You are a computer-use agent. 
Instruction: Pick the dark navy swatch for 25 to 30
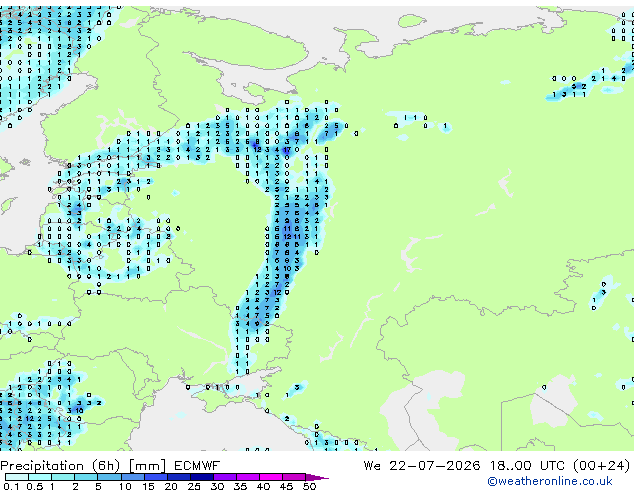click(x=201, y=477)
